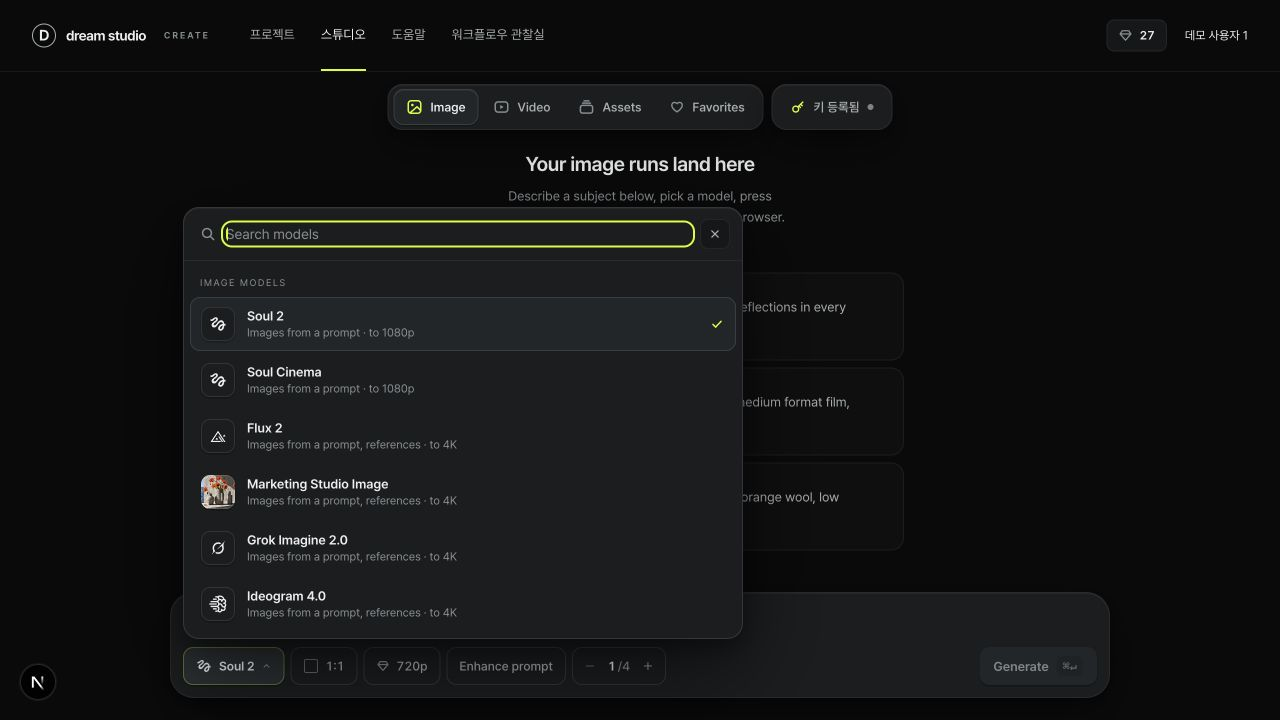Collapse the Soul 2 model dropdown

[234, 666]
